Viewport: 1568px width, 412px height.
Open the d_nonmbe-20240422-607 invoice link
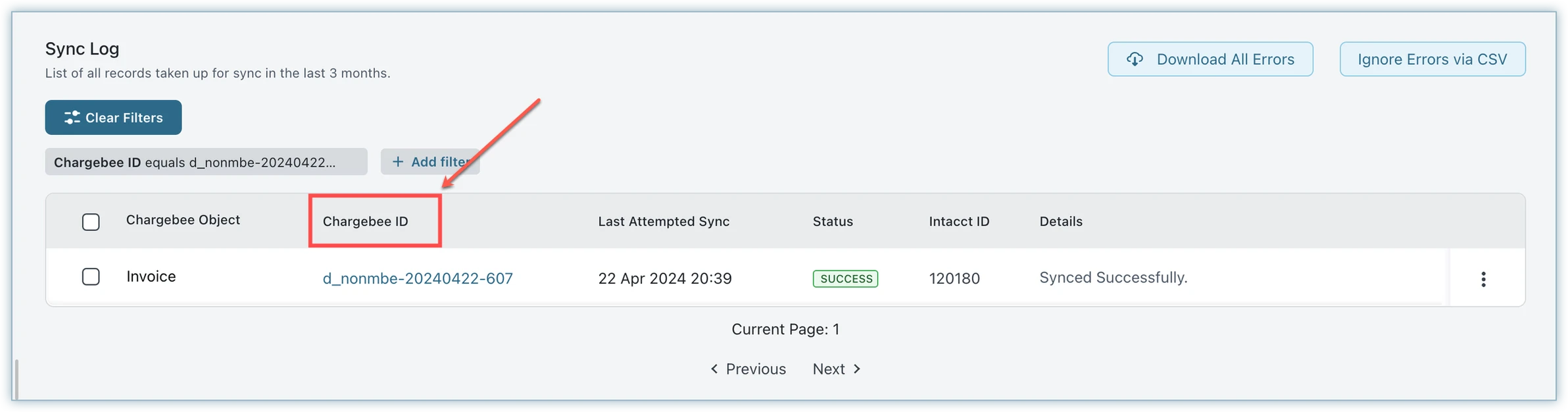pos(417,278)
